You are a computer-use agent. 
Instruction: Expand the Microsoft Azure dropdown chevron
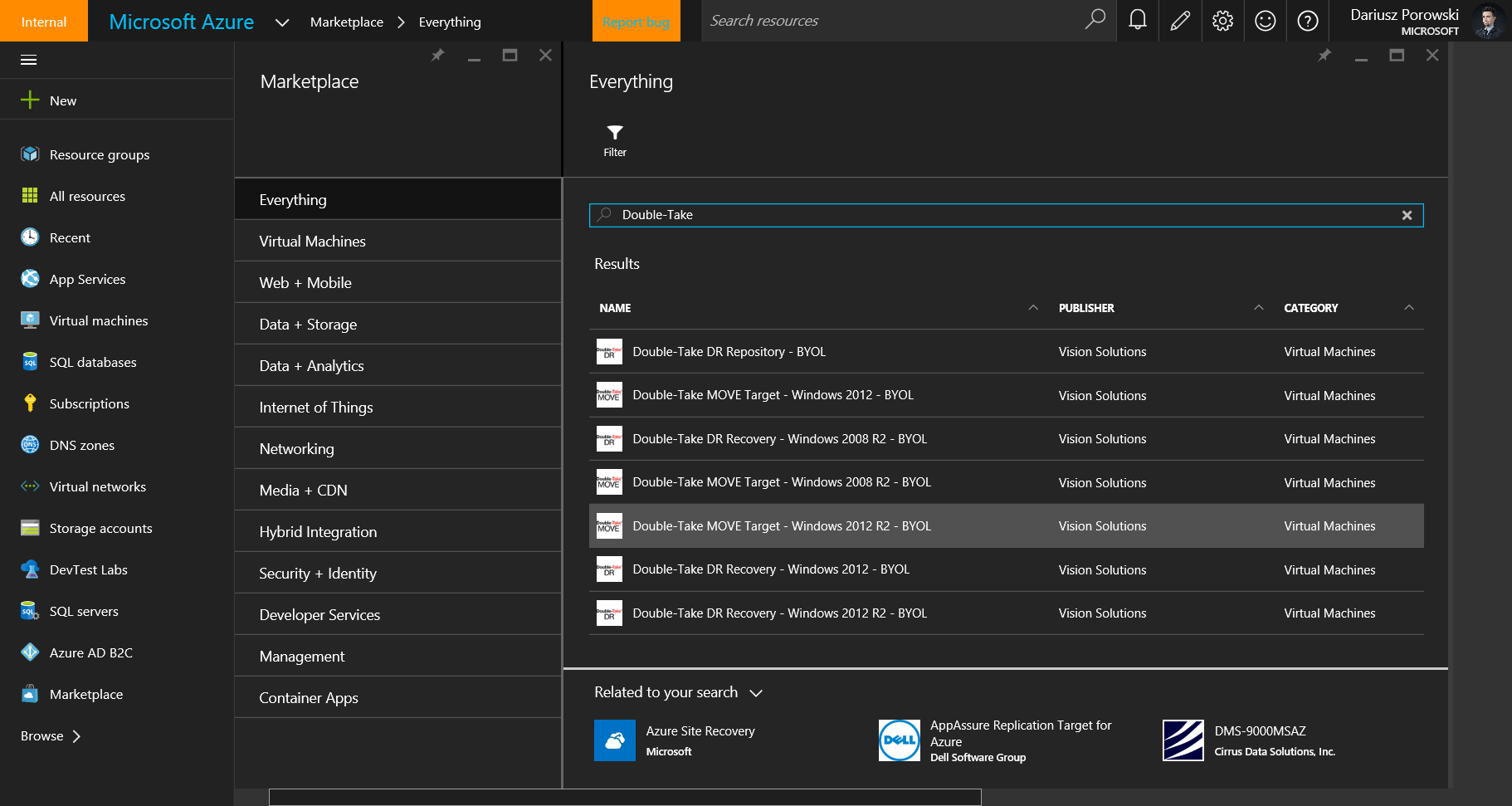(282, 22)
